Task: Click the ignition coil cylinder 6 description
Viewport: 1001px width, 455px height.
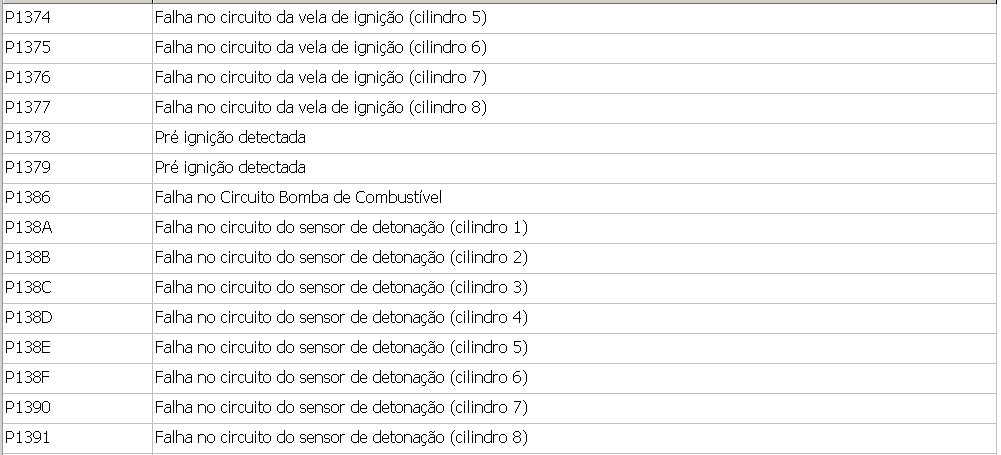Action: point(320,48)
